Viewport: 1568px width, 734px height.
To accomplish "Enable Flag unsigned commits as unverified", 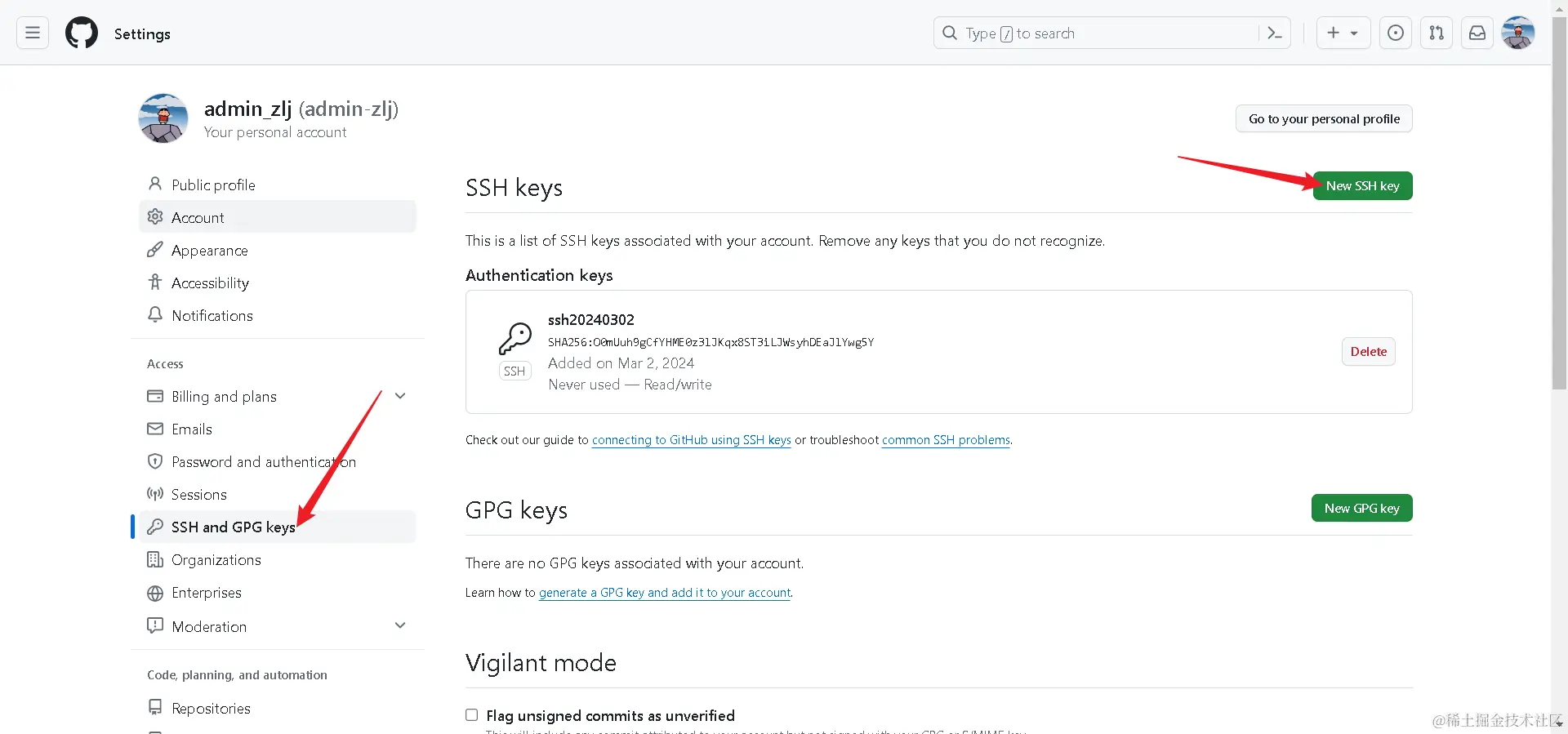I will [472, 715].
